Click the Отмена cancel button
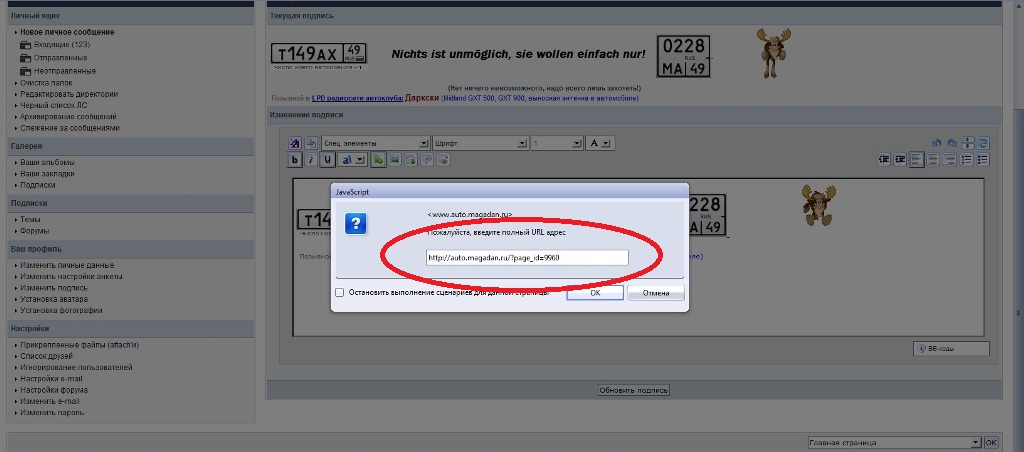This screenshot has height=452, width=1024. point(655,293)
